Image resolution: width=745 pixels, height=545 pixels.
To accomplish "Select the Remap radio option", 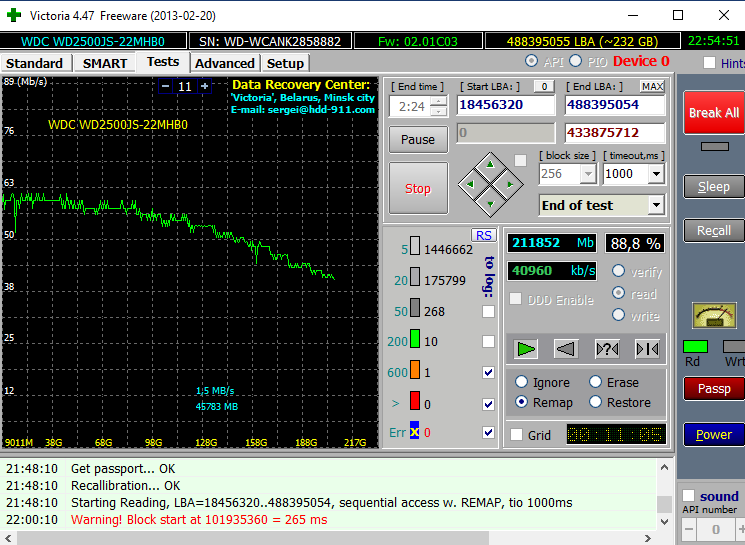I will point(521,402).
